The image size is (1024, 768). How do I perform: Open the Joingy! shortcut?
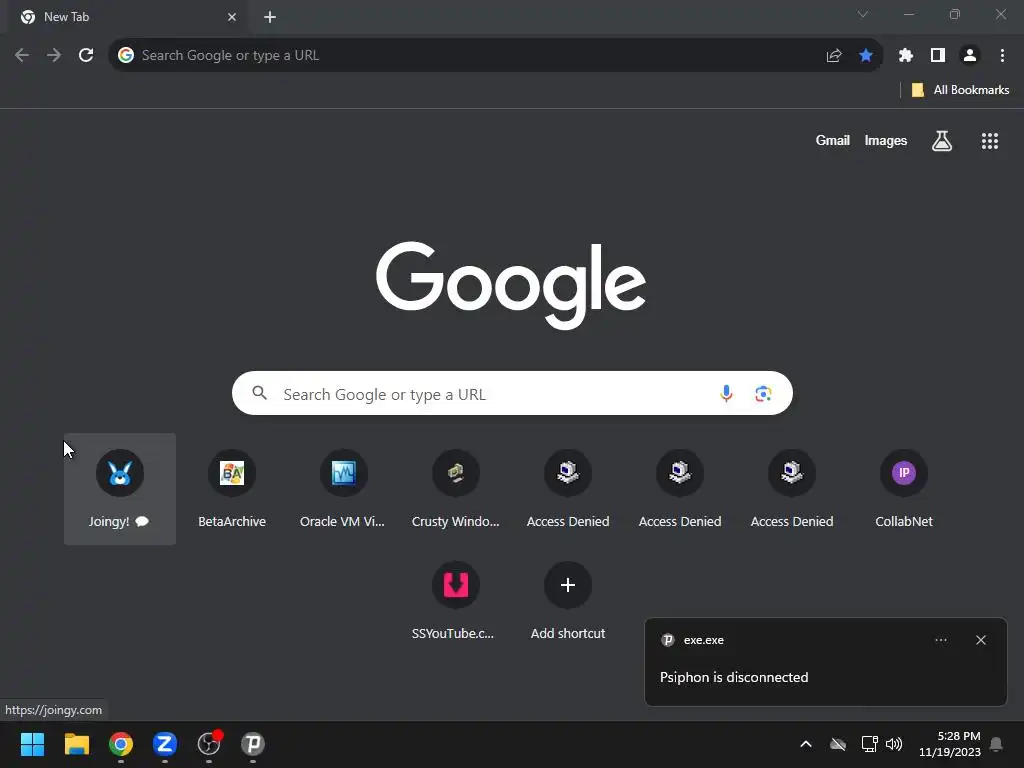pyautogui.click(x=120, y=488)
